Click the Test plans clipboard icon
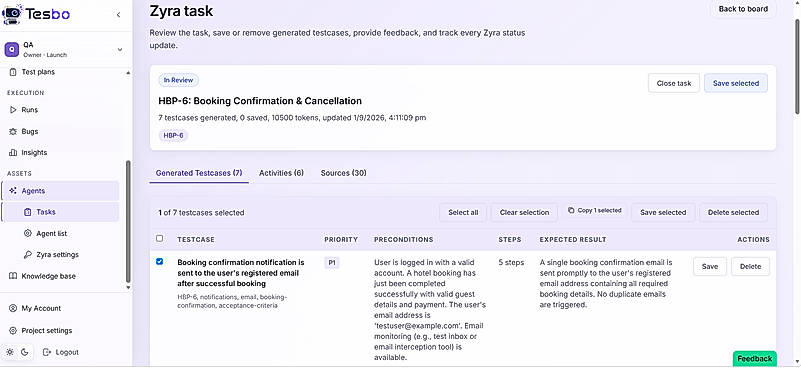Screen dimensions: 801x368 (13, 72)
